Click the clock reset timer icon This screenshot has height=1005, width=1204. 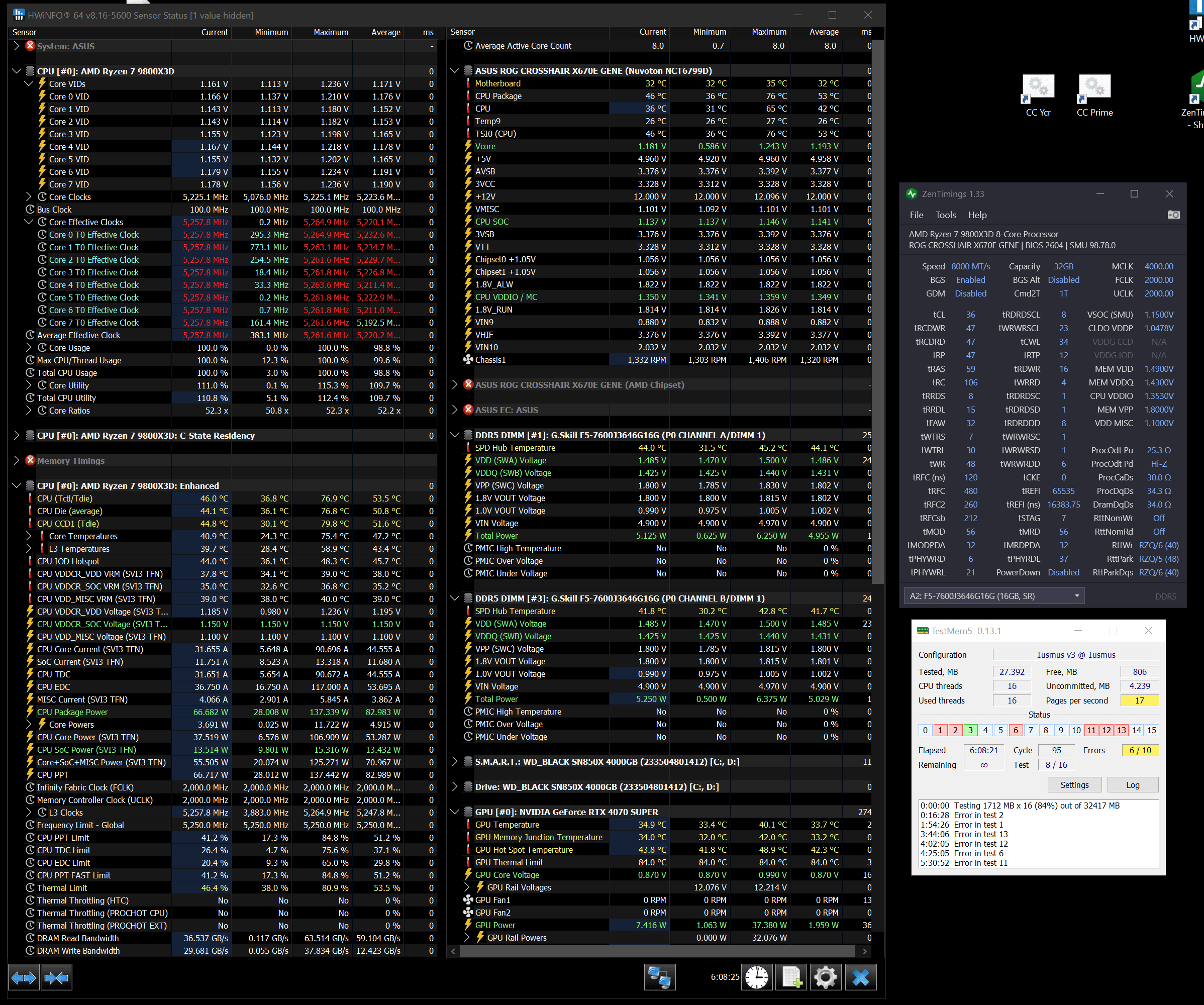coord(756,977)
